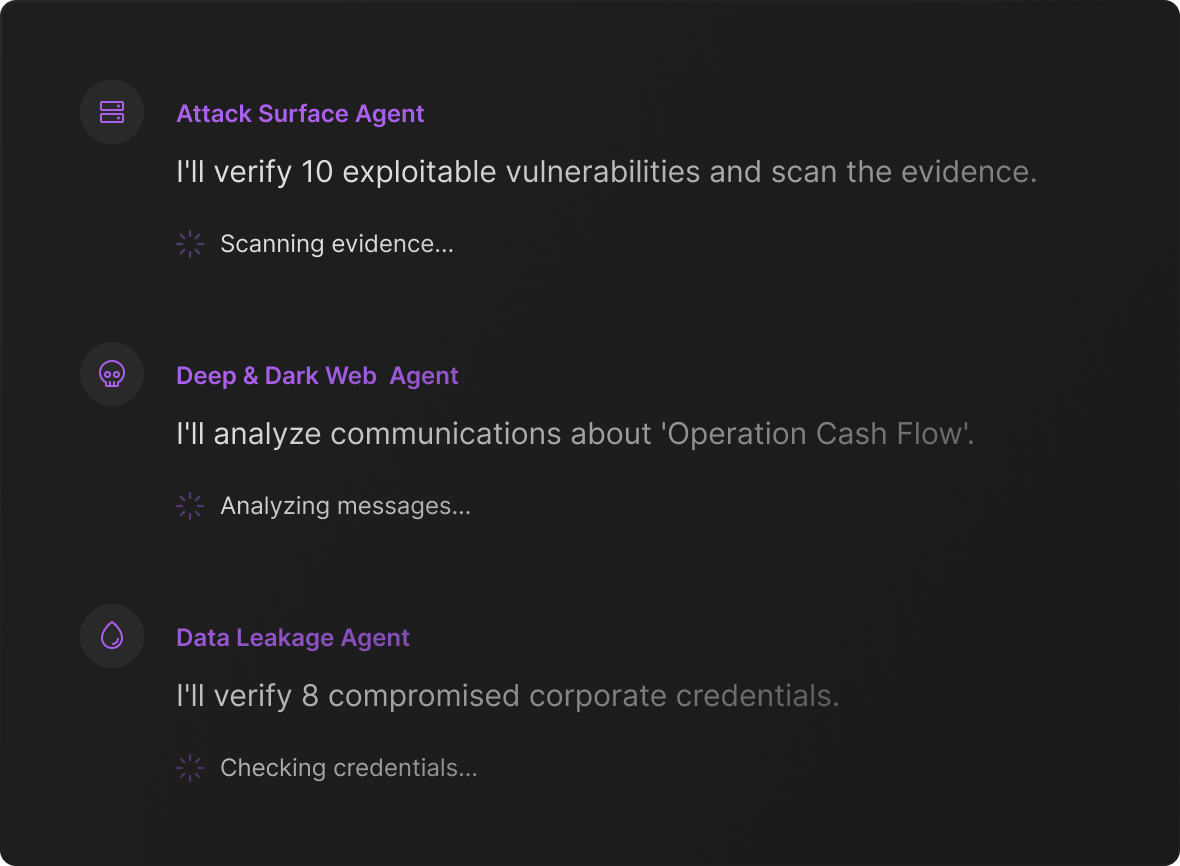The image size is (1180, 866).
Task: Click the spinner beside Scanning evidence
Action: 190,244
